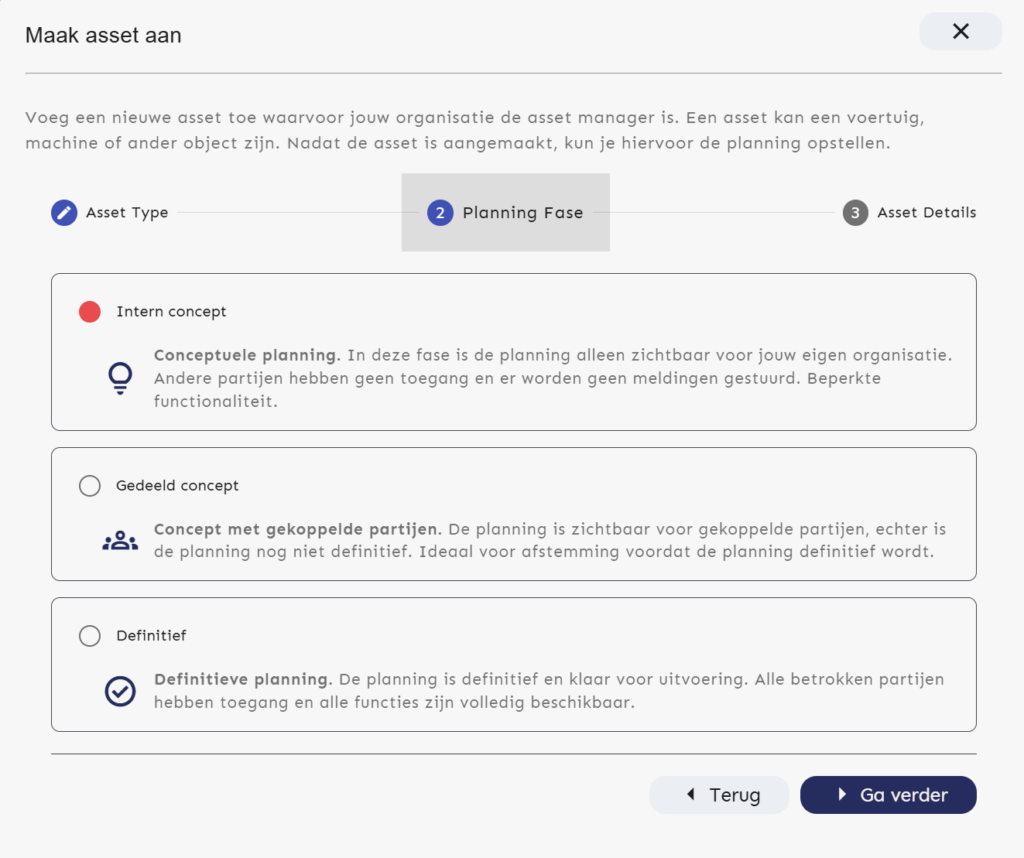Select the Intern concept radio button

click(90, 312)
